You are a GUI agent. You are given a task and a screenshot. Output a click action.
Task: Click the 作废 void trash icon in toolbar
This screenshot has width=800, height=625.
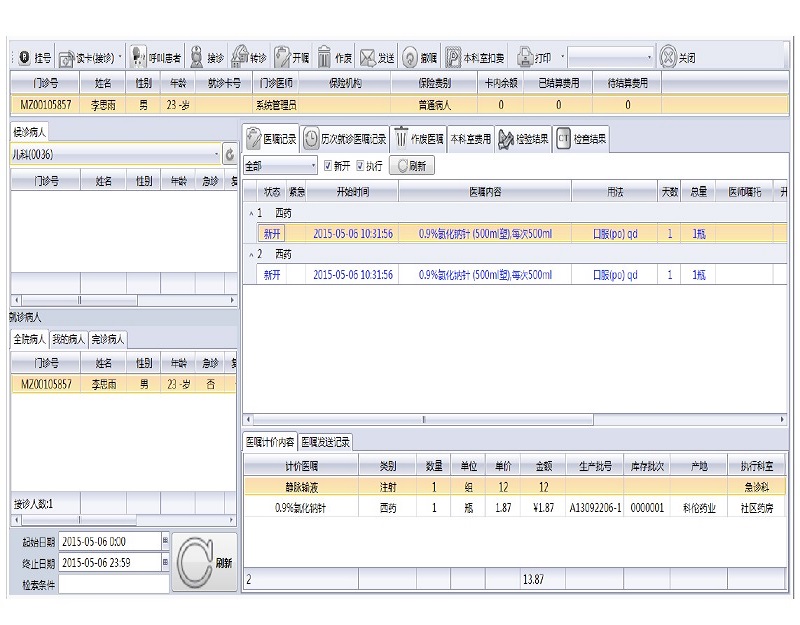click(x=324, y=58)
